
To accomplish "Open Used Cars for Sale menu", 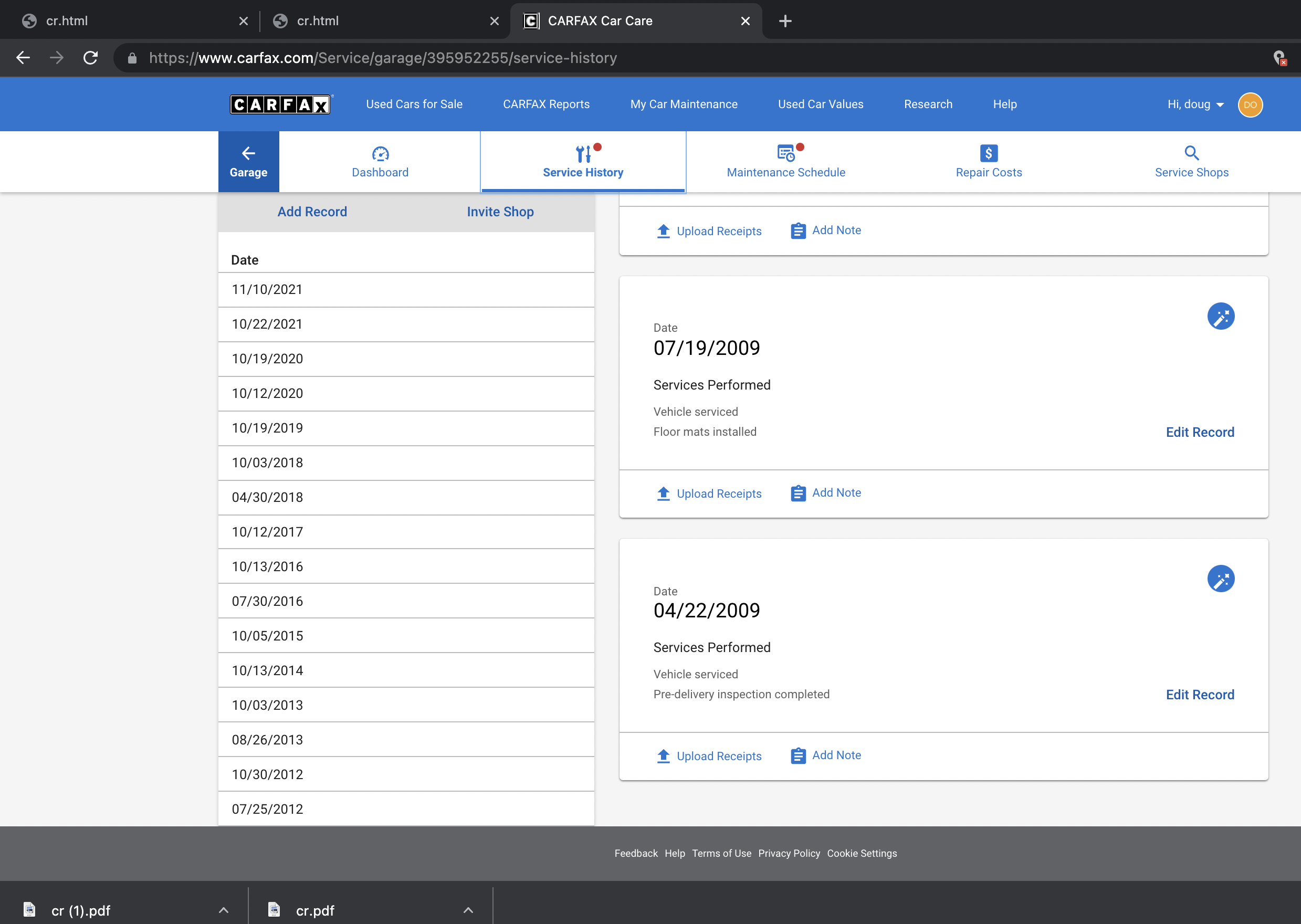I will tap(414, 104).
